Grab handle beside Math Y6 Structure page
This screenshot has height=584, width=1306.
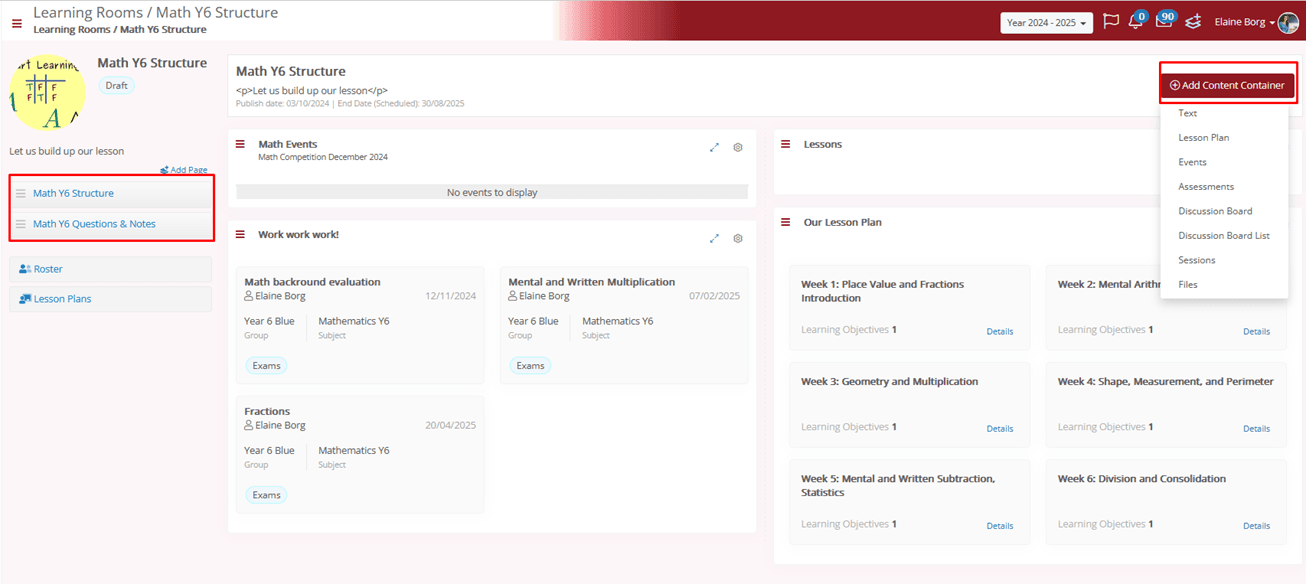[21, 193]
